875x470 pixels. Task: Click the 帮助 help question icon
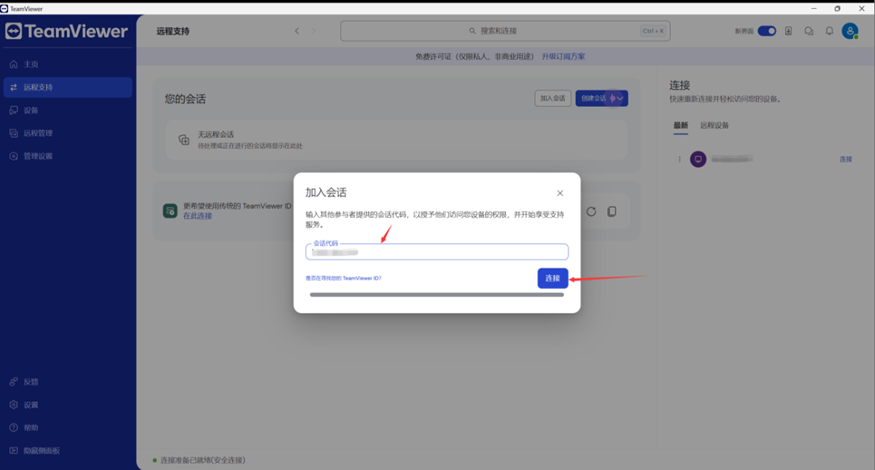[13, 428]
